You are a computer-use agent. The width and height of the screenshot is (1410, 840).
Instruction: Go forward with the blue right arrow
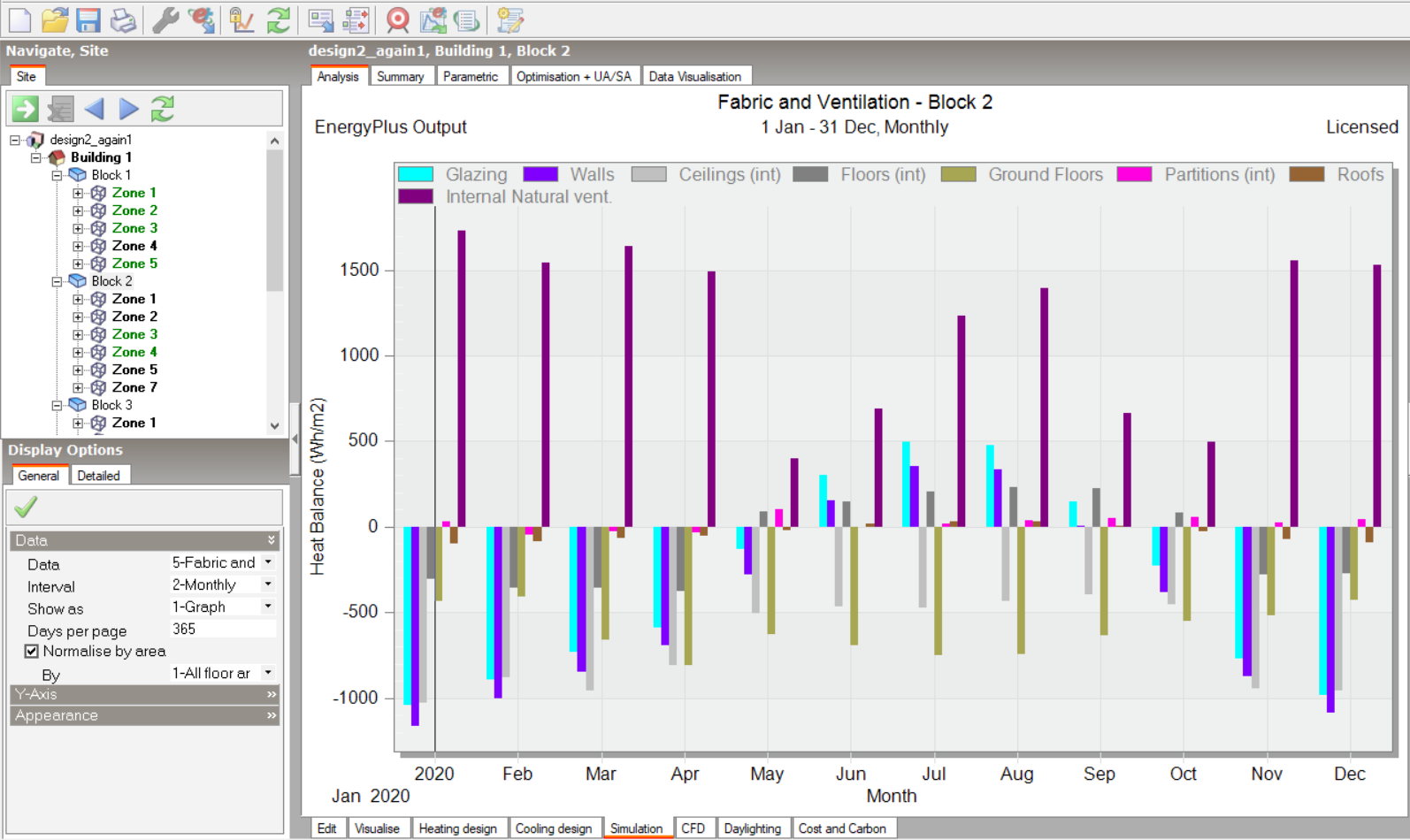point(129,109)
